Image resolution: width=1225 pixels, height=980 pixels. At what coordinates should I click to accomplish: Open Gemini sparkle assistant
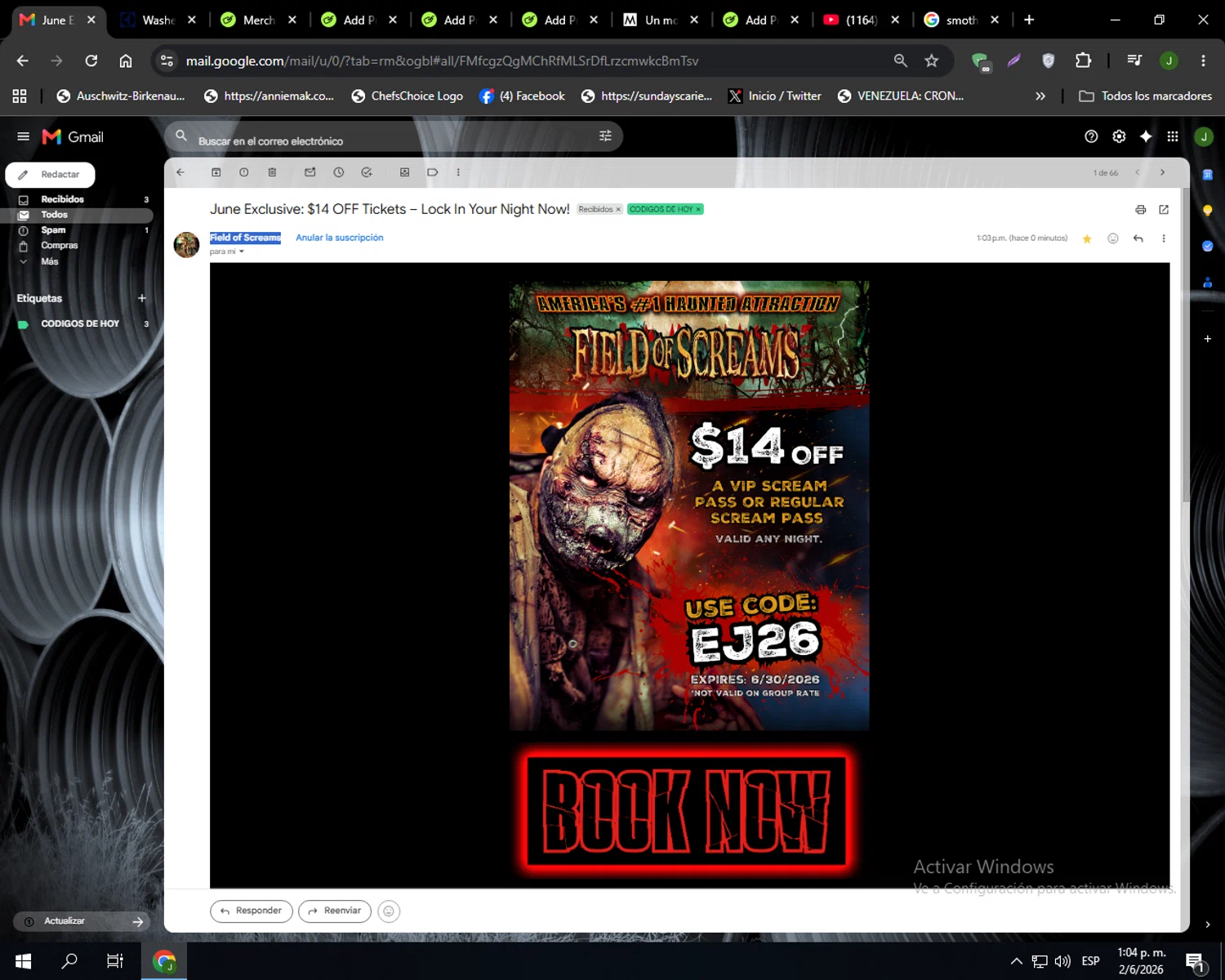click(x=1146, y=136)
